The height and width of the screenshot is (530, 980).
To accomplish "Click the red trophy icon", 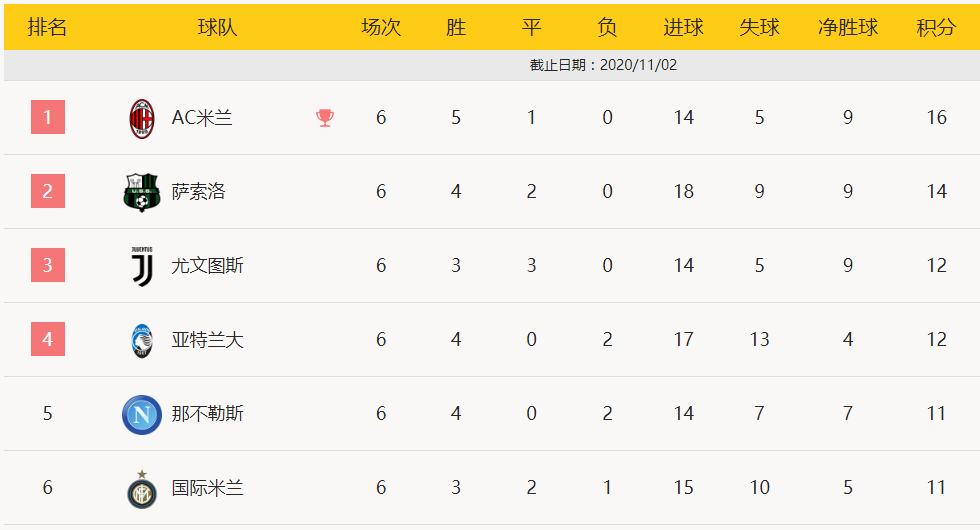I will 325,118.
